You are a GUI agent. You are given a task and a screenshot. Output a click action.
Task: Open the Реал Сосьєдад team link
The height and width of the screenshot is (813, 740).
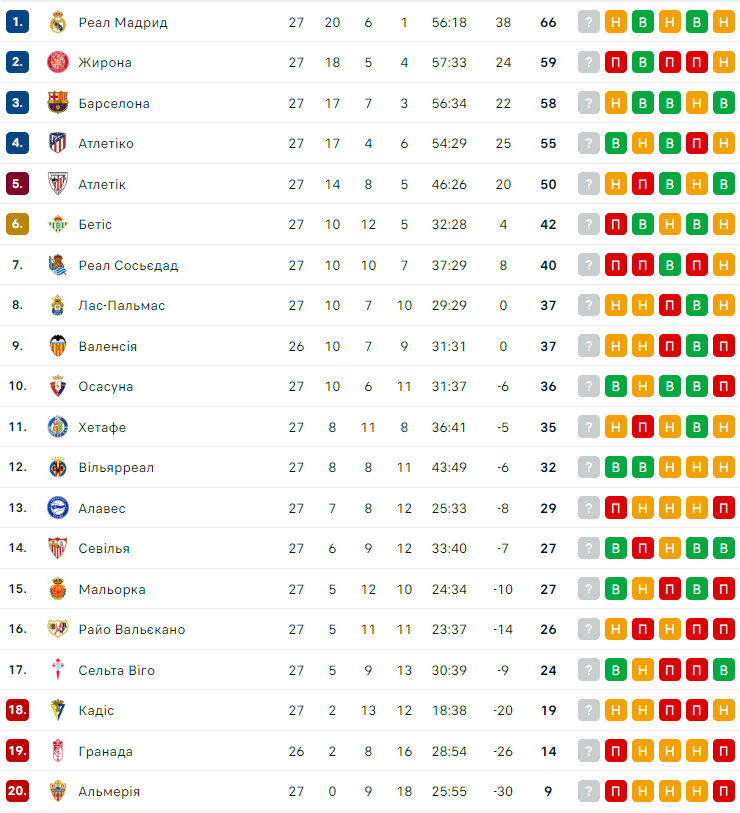(128, 265)
